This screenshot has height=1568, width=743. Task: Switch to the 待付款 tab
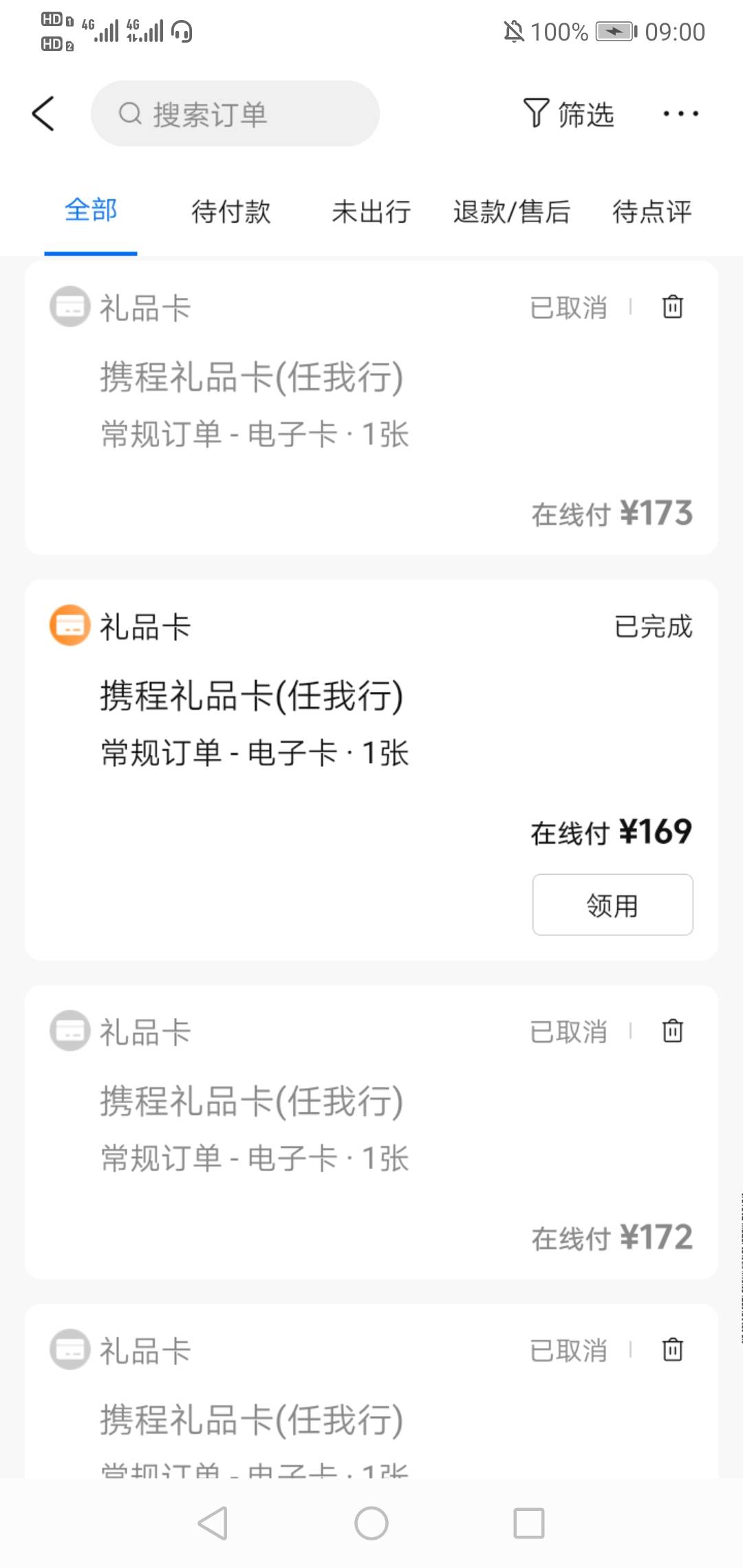[x=231, y=211]
